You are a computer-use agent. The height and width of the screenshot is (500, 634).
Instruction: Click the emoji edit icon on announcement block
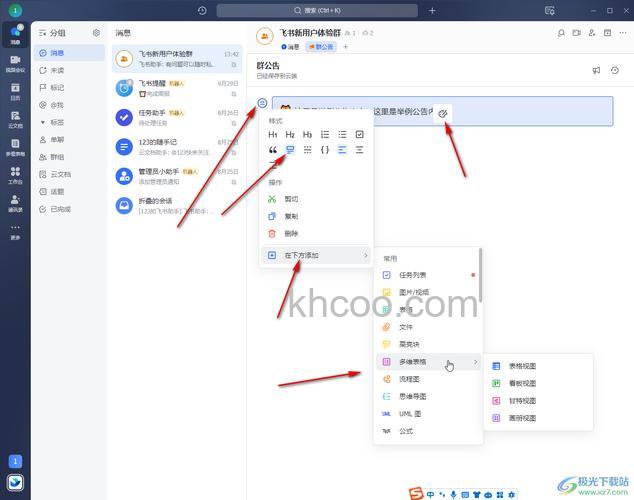click(x=443, y=114)
